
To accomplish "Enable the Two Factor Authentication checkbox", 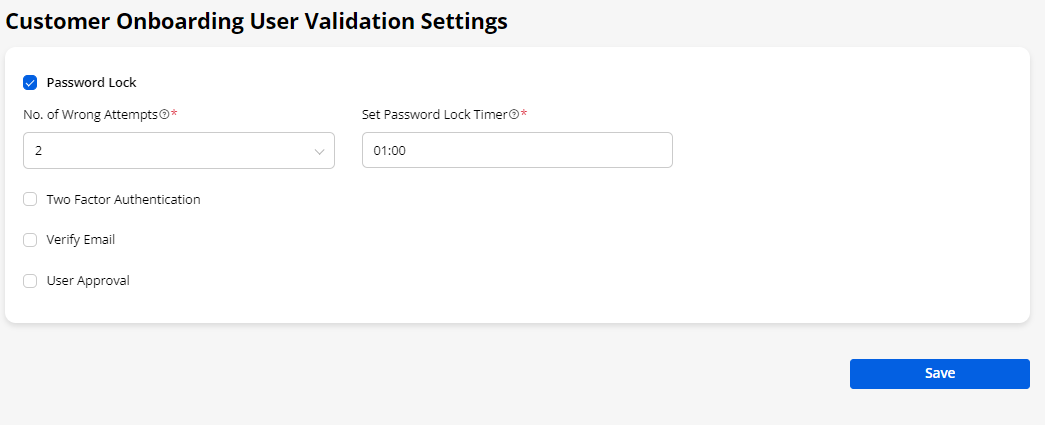I will click(30, 200).
